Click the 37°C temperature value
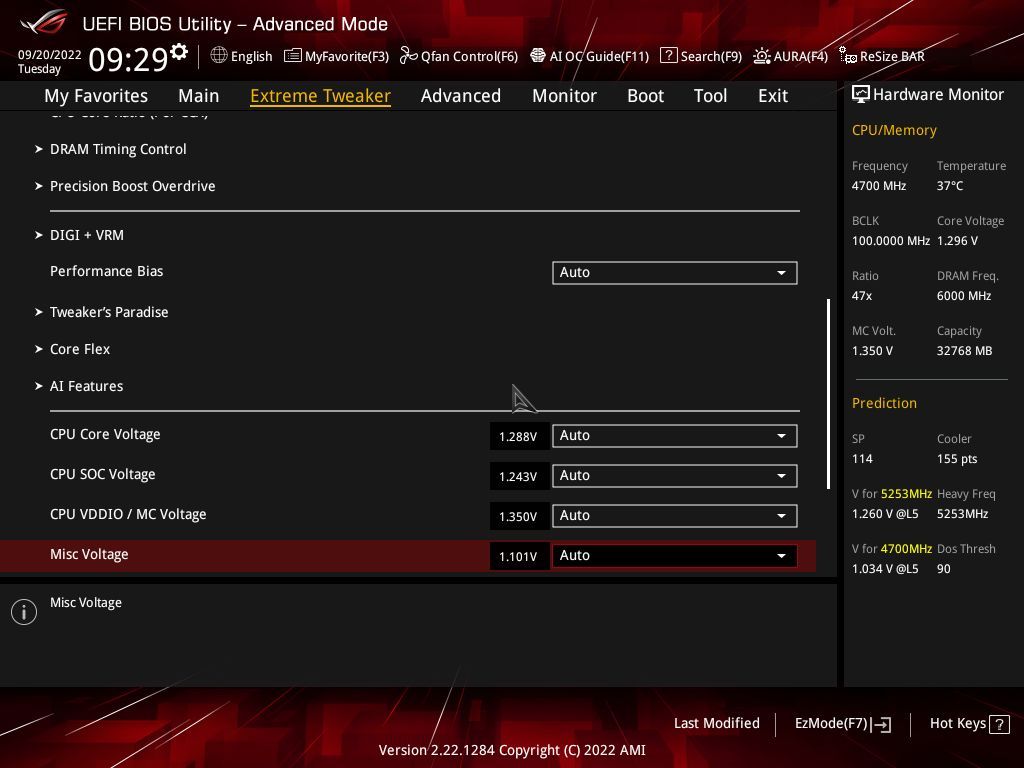Screen dimensions: 1024x768 (x=950, y=185)
